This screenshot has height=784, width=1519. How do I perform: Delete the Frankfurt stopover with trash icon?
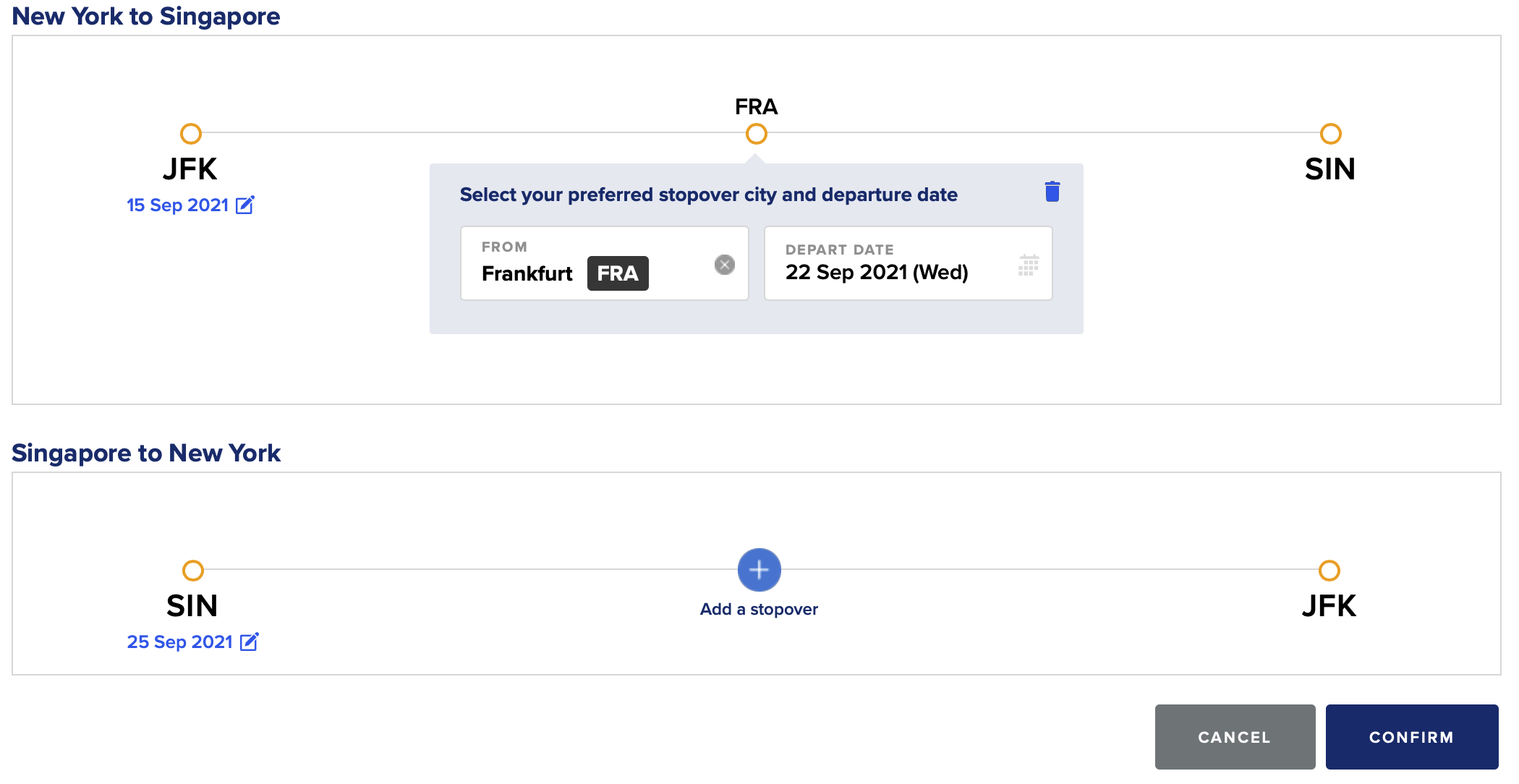click(x=1052, y=192)
